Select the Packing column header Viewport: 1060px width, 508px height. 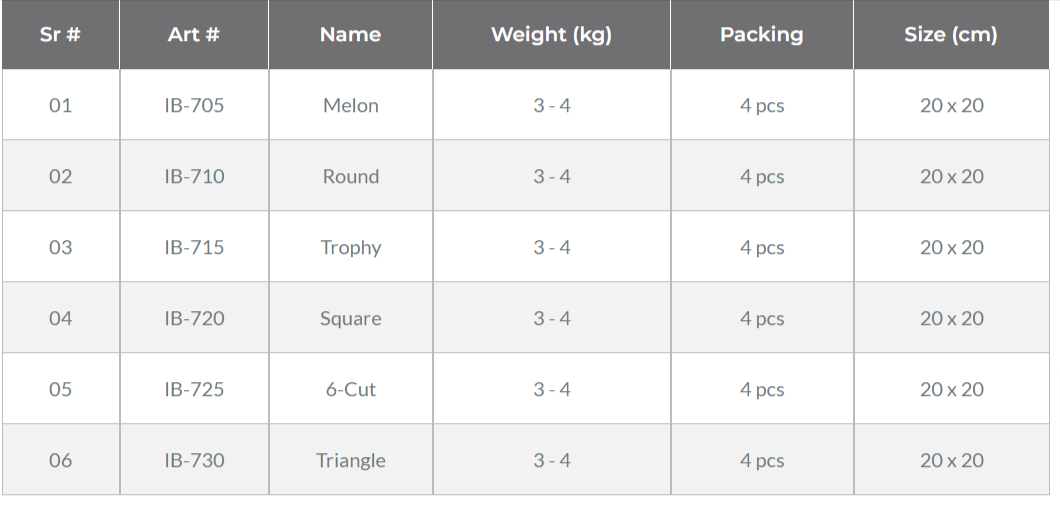[x=762, y=34]
